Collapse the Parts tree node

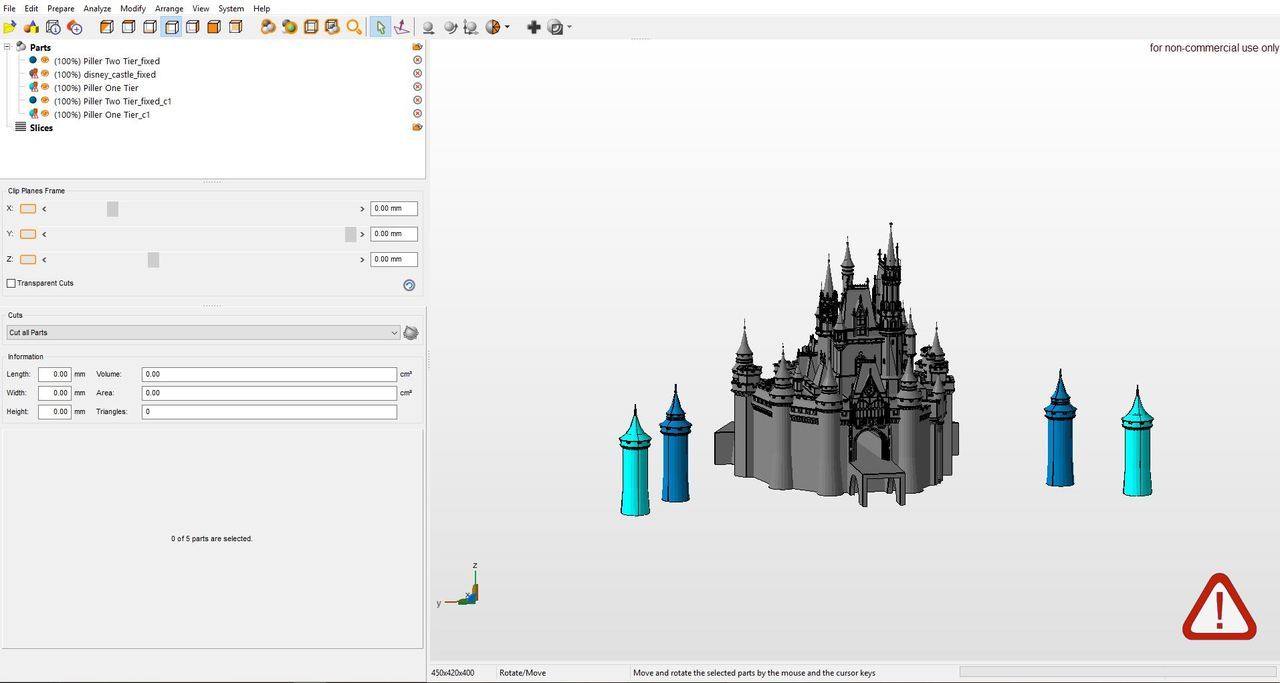click(8, 47)
